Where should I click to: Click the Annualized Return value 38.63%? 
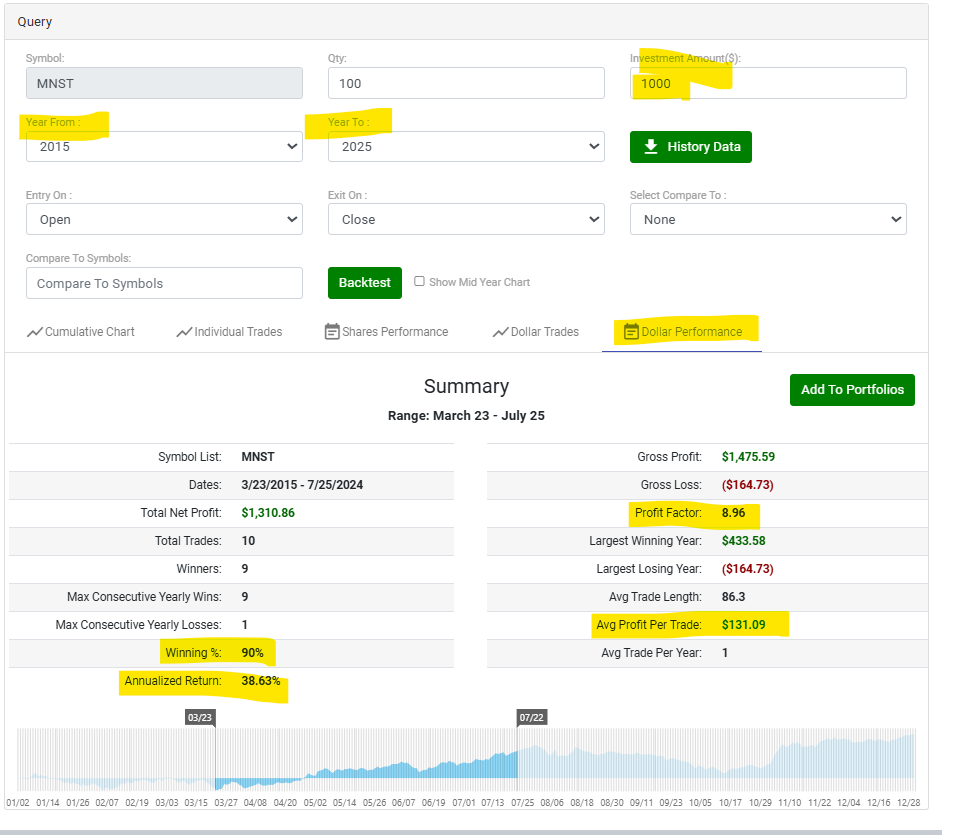[x=261, y=681]
